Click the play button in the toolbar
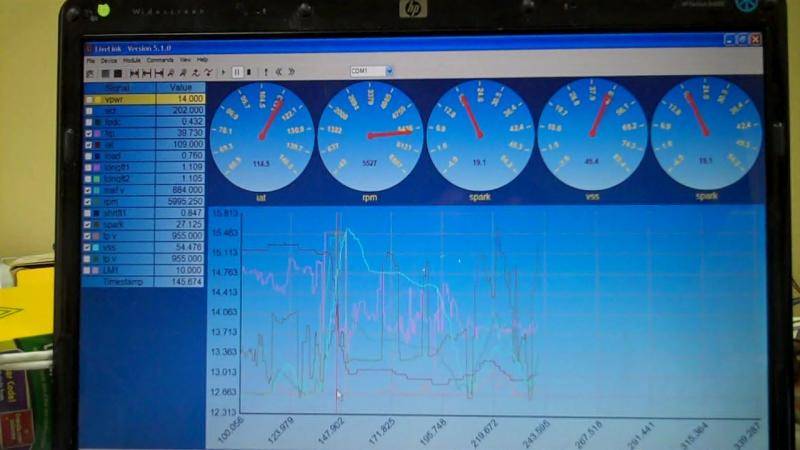The height and width of the screenshot is (450, 800). point(223,72)
